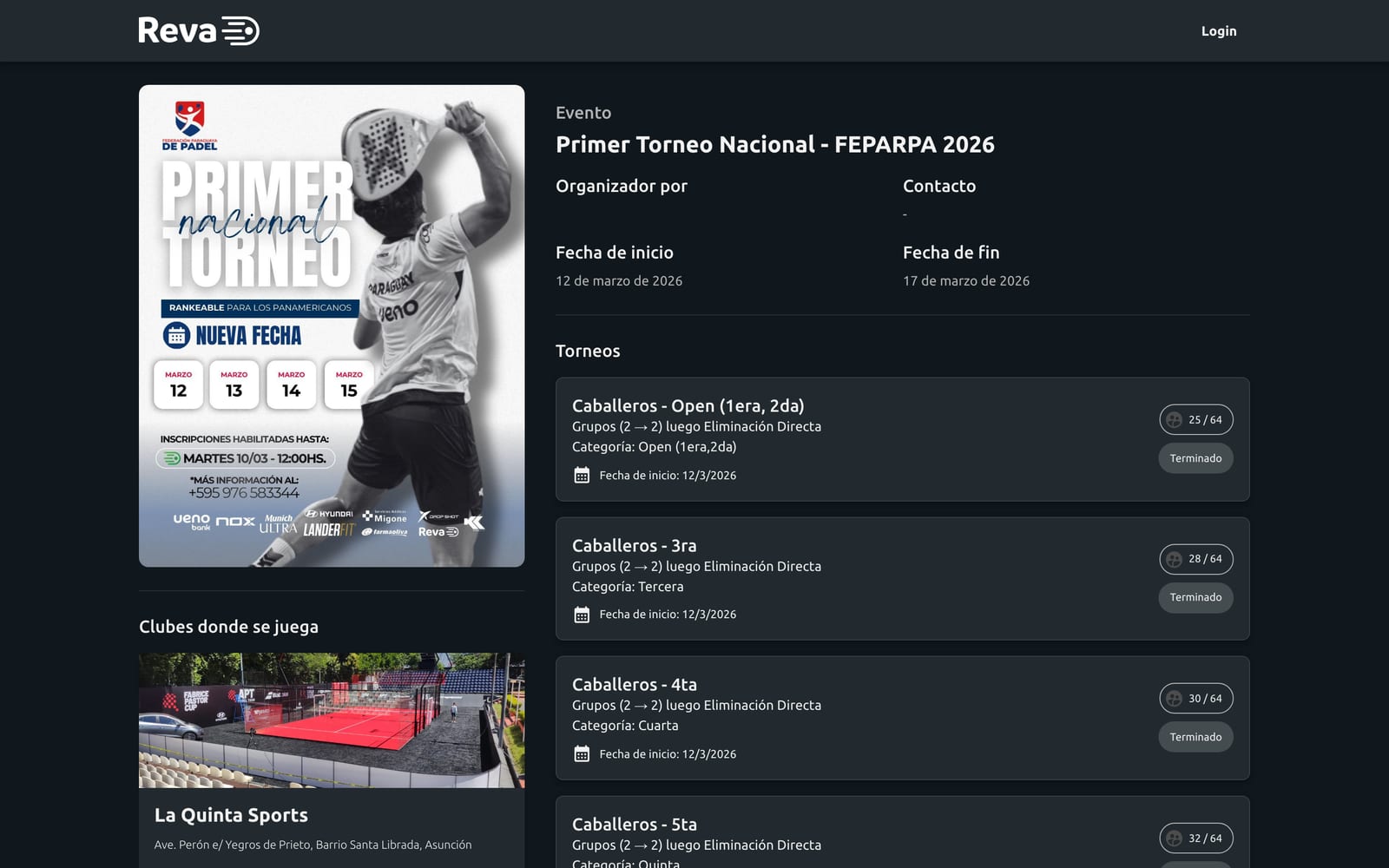Click Fecha de inicio: 12/3/2026 in 4ta card

point(668,754)
